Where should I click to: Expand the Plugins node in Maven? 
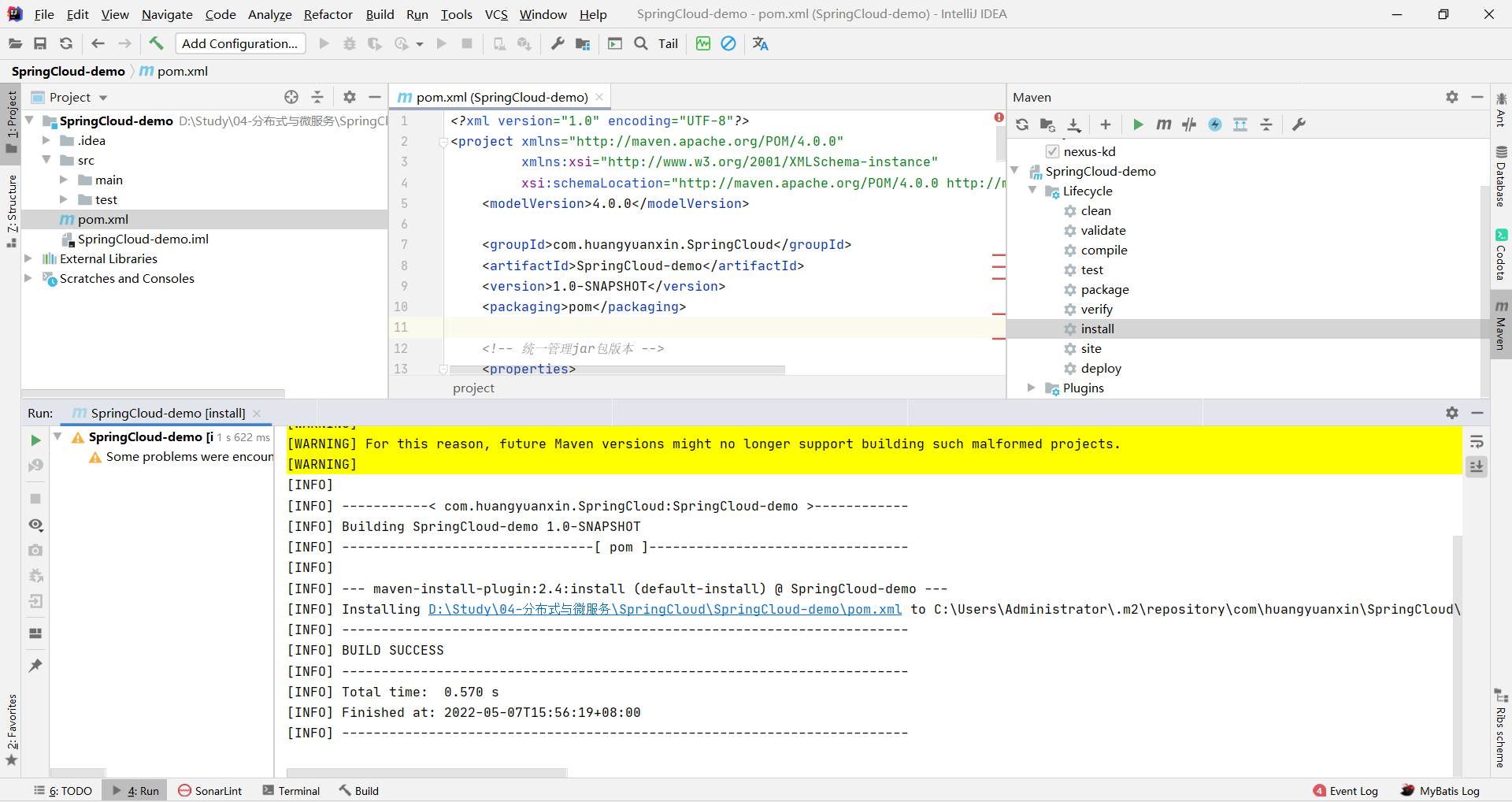1032,388
